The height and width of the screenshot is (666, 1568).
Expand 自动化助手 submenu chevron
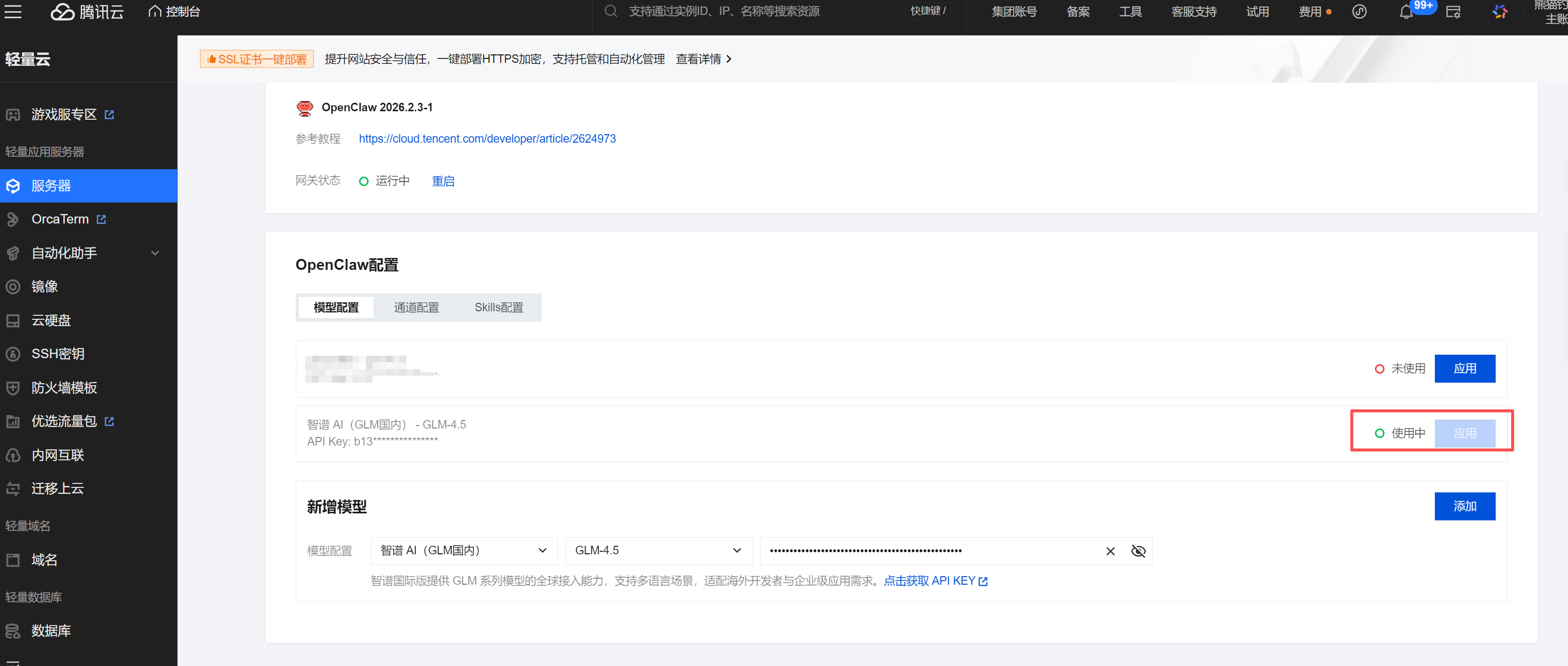pyautogui.click(x=155, y=253)
